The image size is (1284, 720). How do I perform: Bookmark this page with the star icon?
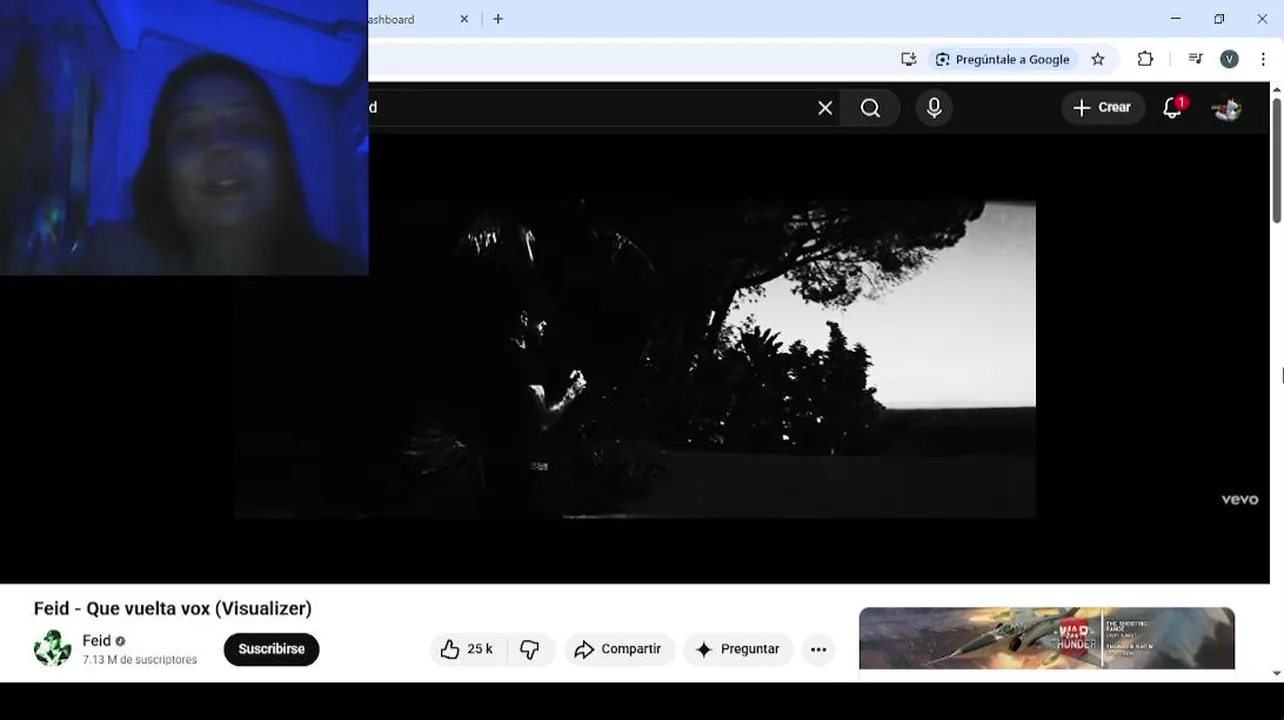click(x=1098, y=59)
